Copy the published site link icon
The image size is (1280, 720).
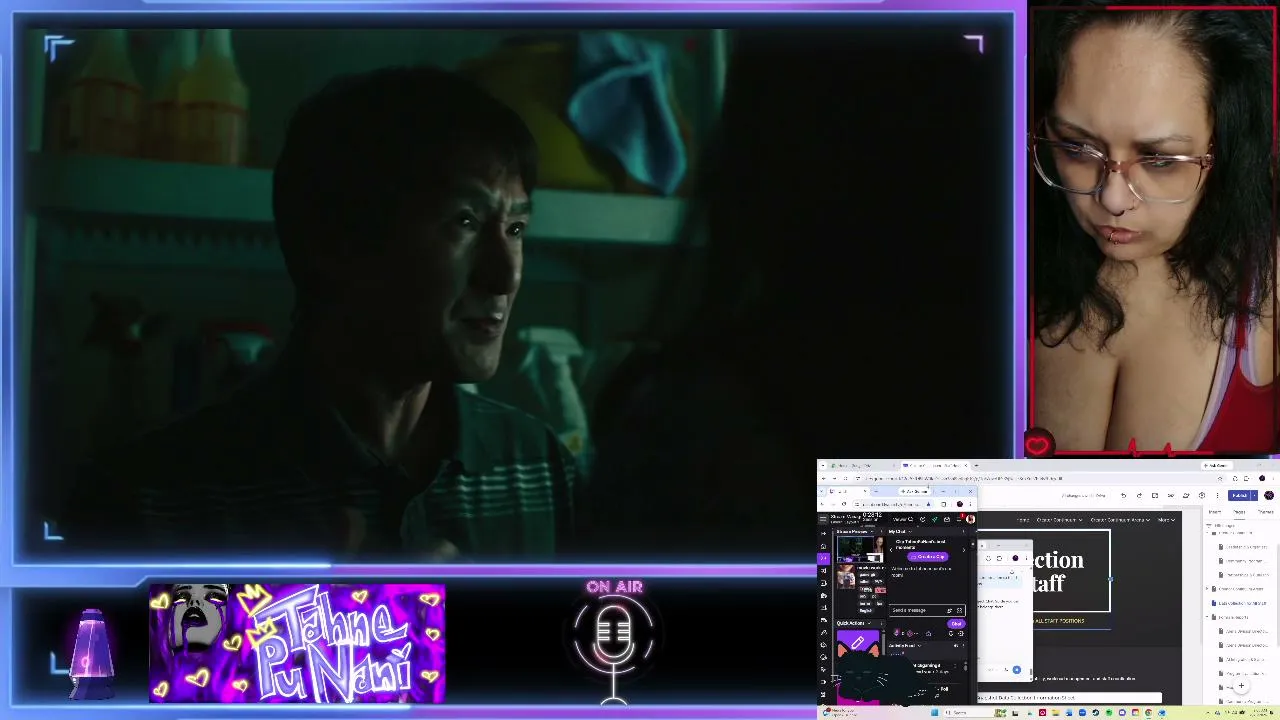(1171, 496)
